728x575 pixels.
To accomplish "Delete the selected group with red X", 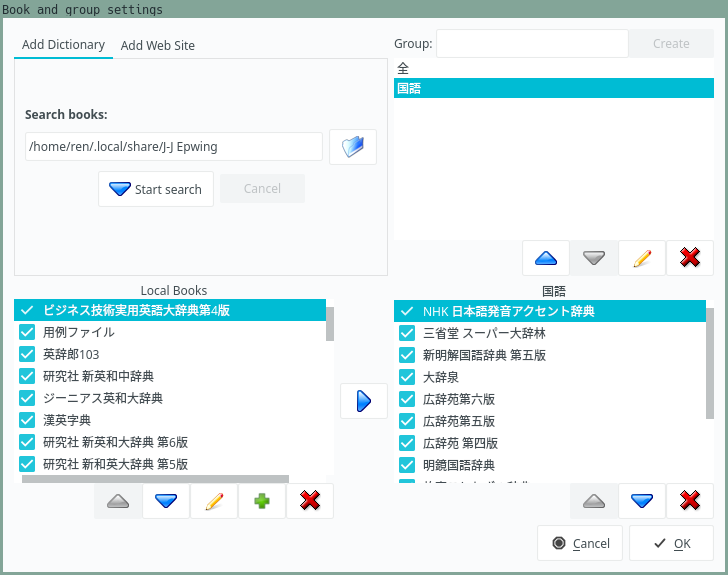I will (690, 258).
